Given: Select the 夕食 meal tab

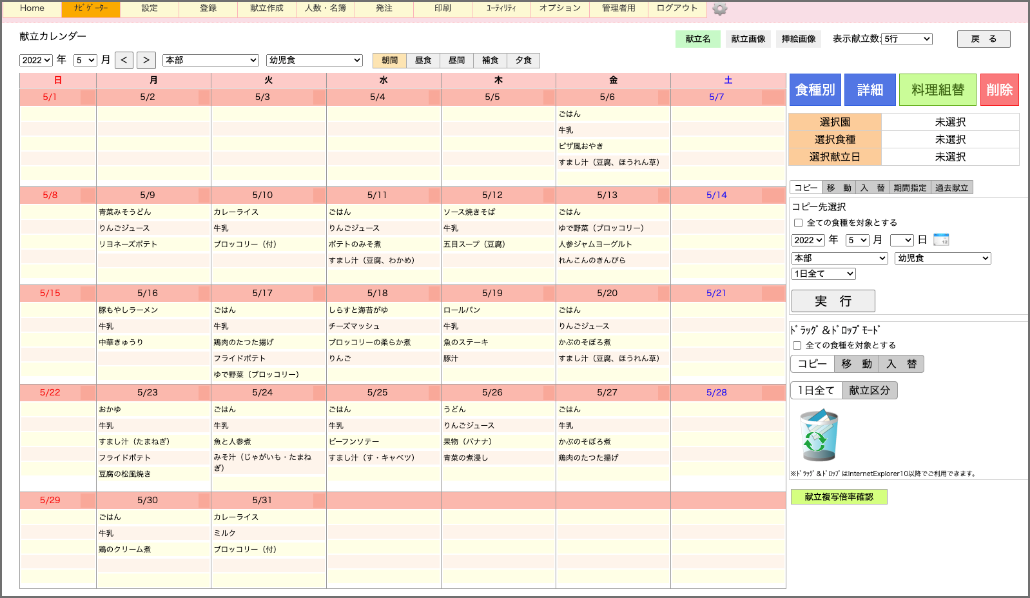Looking at the screenshot, I should [x=524, y=60].
